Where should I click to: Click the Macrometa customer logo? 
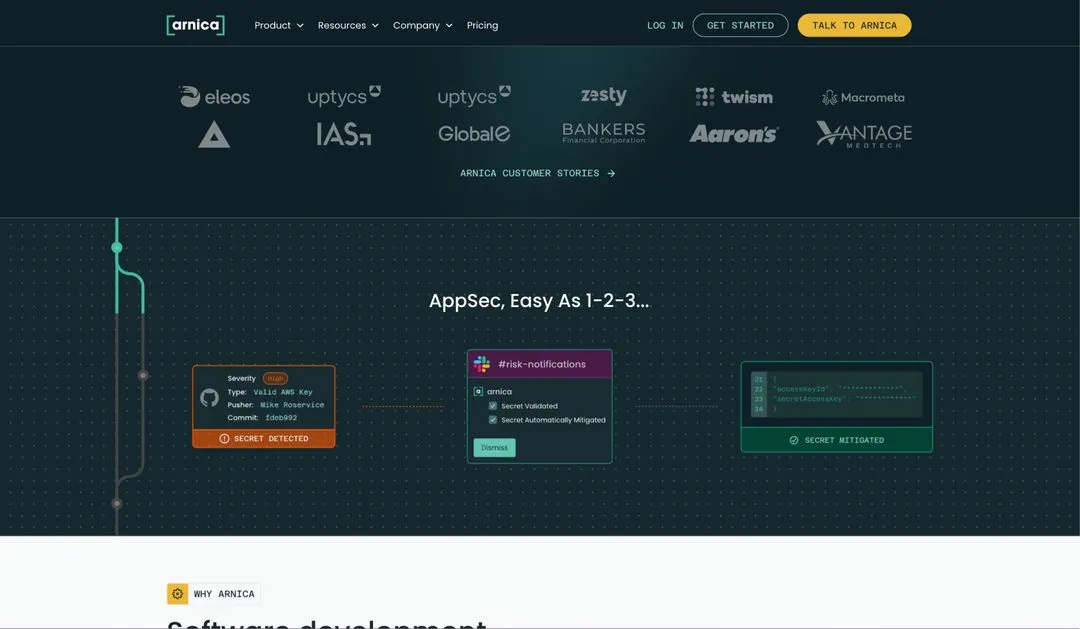[863, 97]
